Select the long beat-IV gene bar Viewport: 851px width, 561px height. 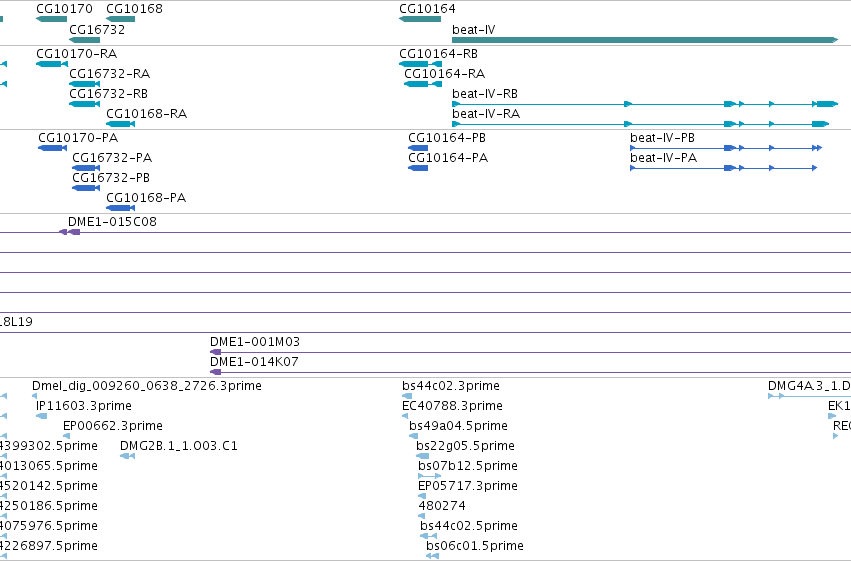tap(645, 40)
